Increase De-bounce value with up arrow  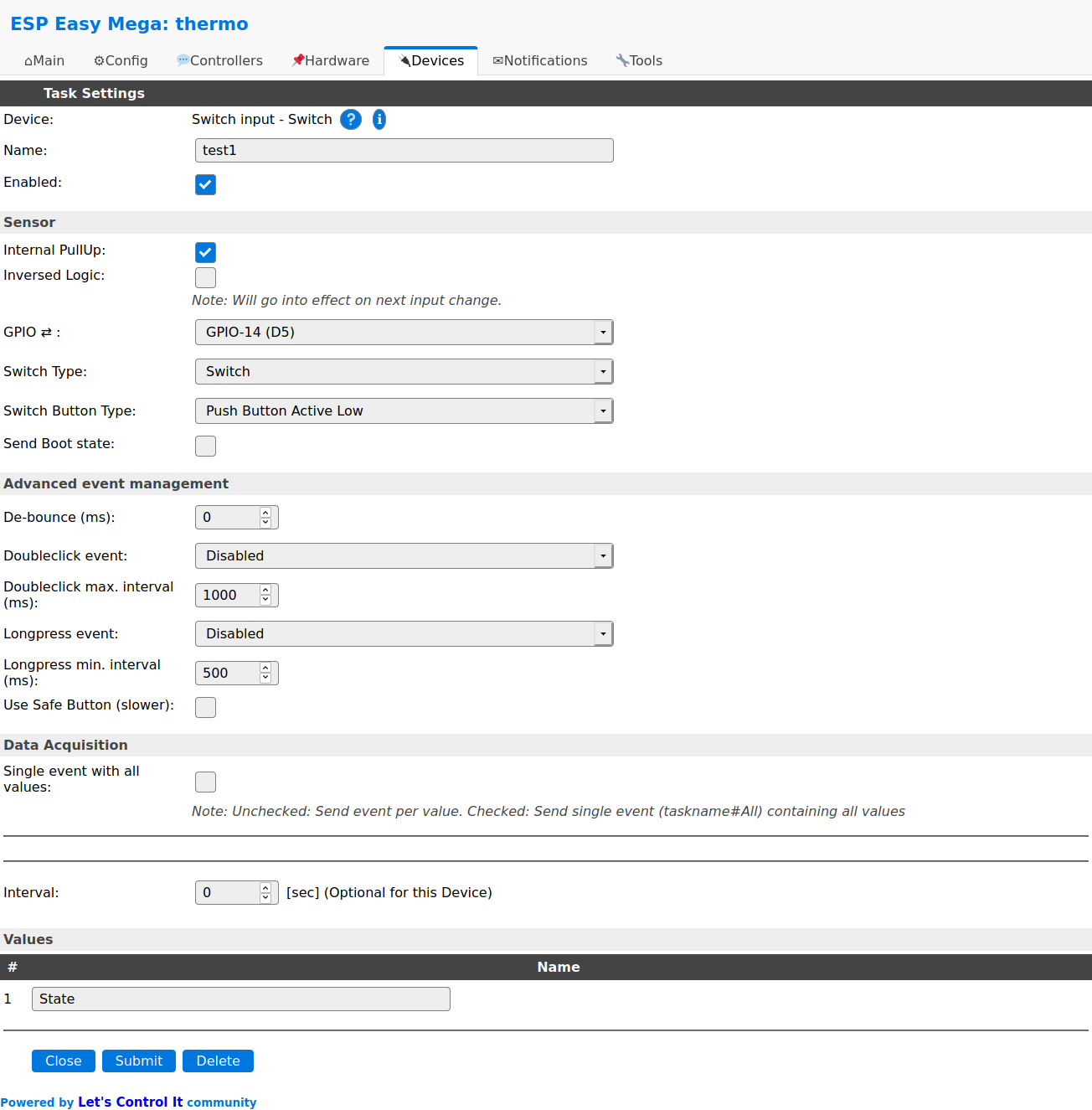coord(265,512)
